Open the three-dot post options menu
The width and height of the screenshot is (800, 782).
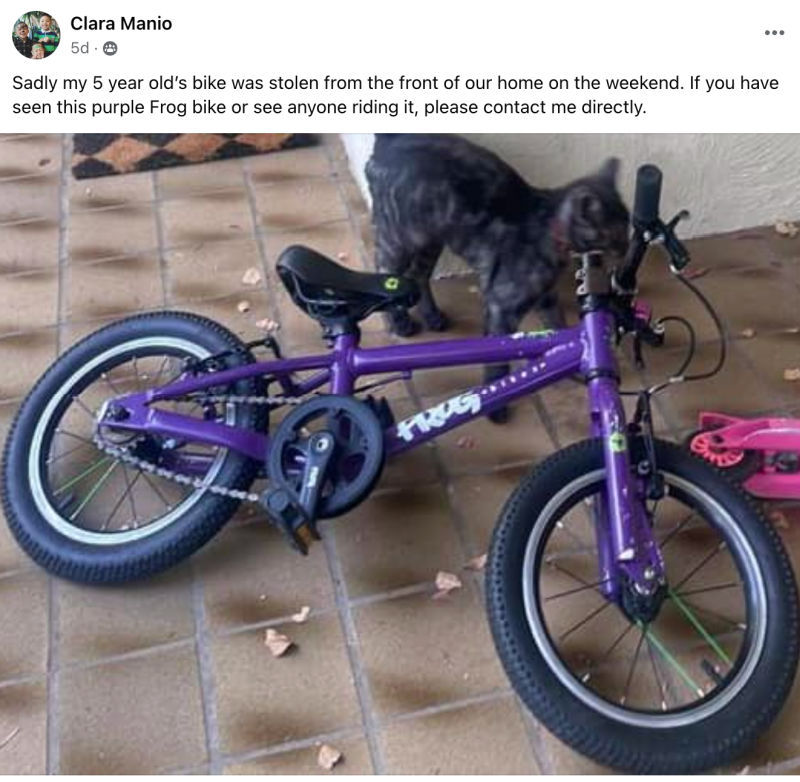774,33
